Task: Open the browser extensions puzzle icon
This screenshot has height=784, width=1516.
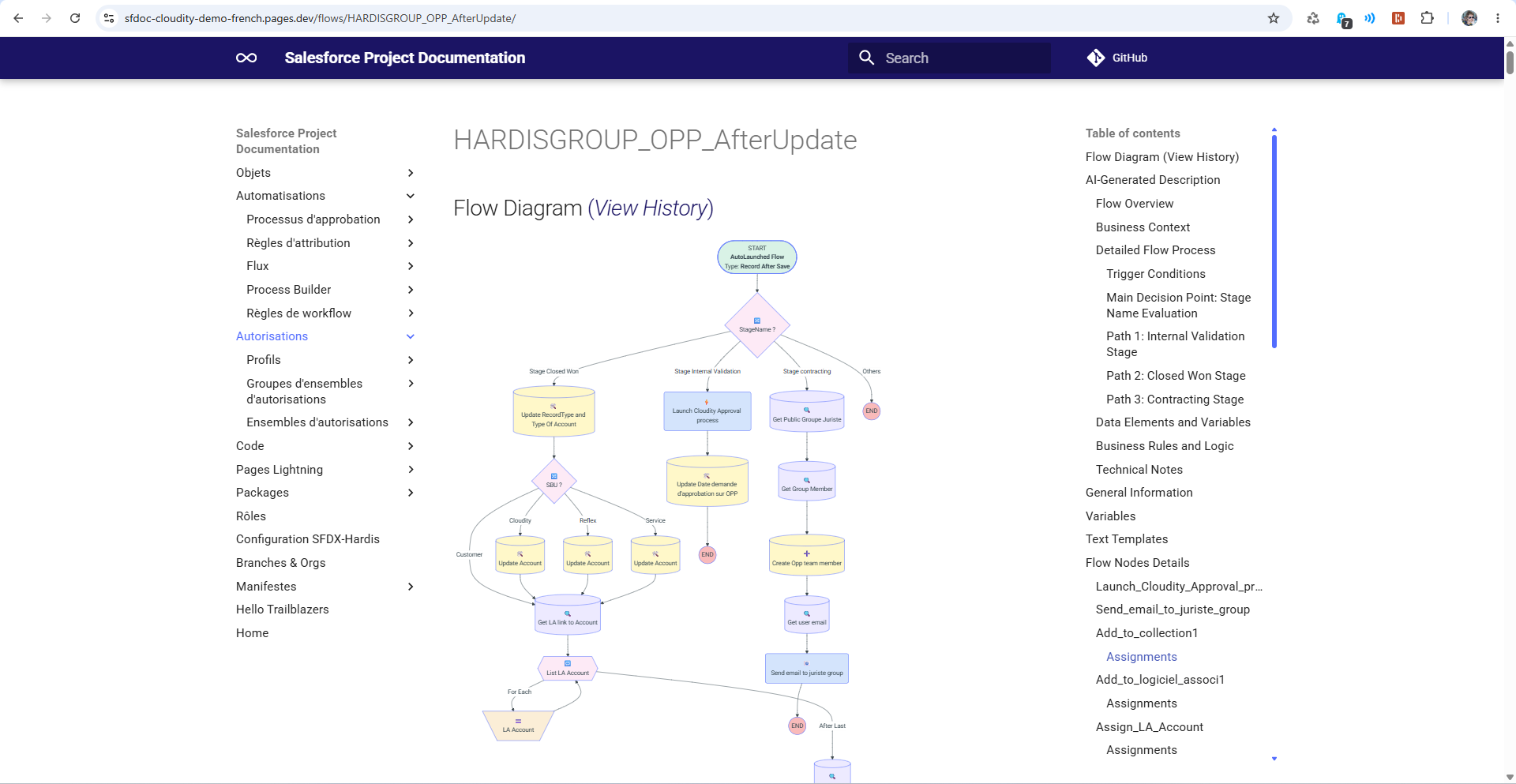Action: (1427, 18)
